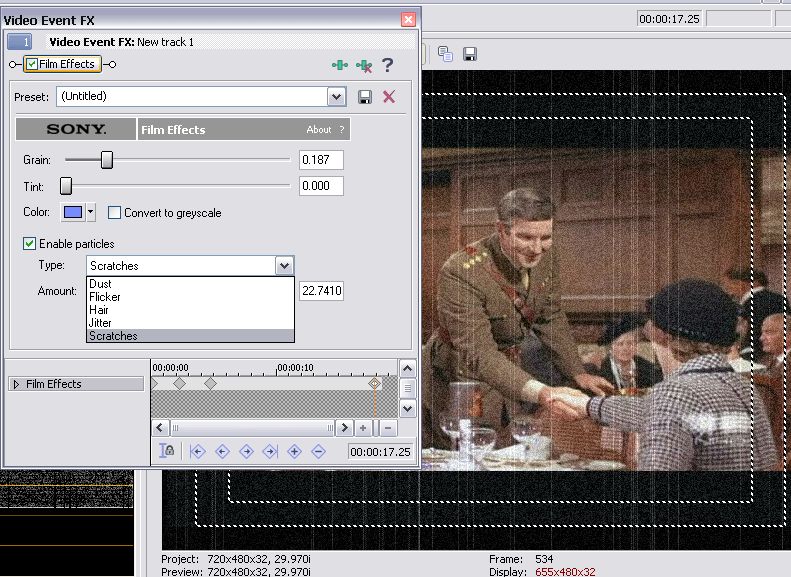Select the third keyframe diamond marker
Image resolution: width=791 pixels, height=577 pixels.
coord(210,384)
